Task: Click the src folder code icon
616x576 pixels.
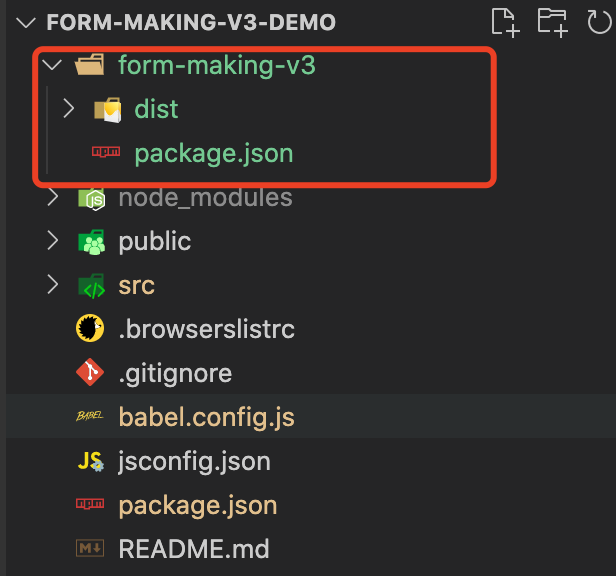Action: pyautogui.click(x=93, y=286)
